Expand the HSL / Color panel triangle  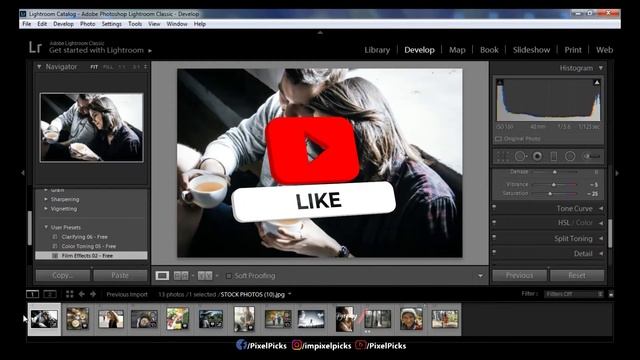(601, 223)
